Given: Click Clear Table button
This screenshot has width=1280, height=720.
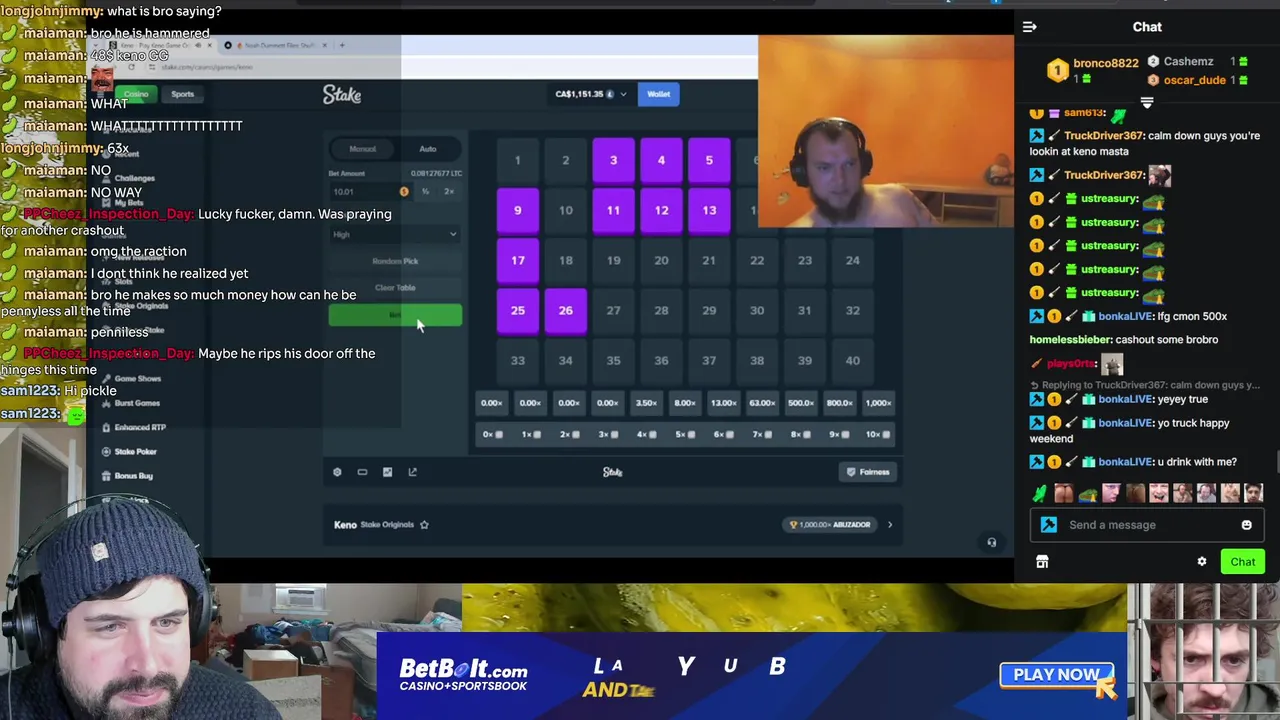Looking at the screenshot, I should click(395, 287).
